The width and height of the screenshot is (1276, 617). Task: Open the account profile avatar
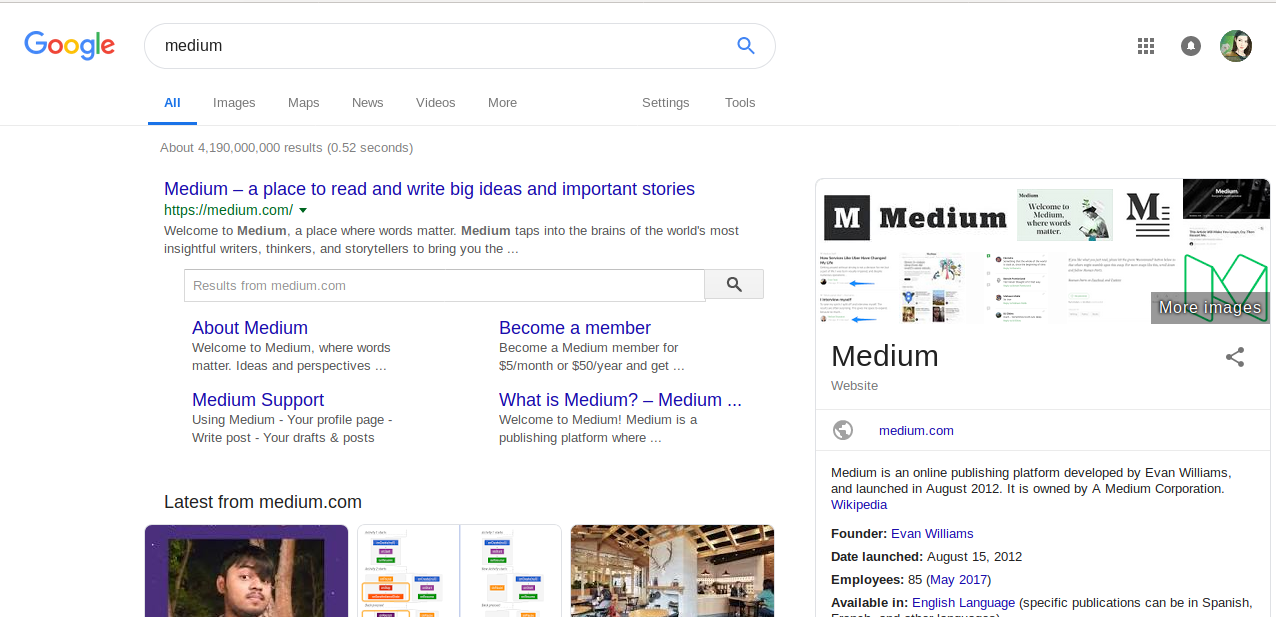click(1236, 45)
